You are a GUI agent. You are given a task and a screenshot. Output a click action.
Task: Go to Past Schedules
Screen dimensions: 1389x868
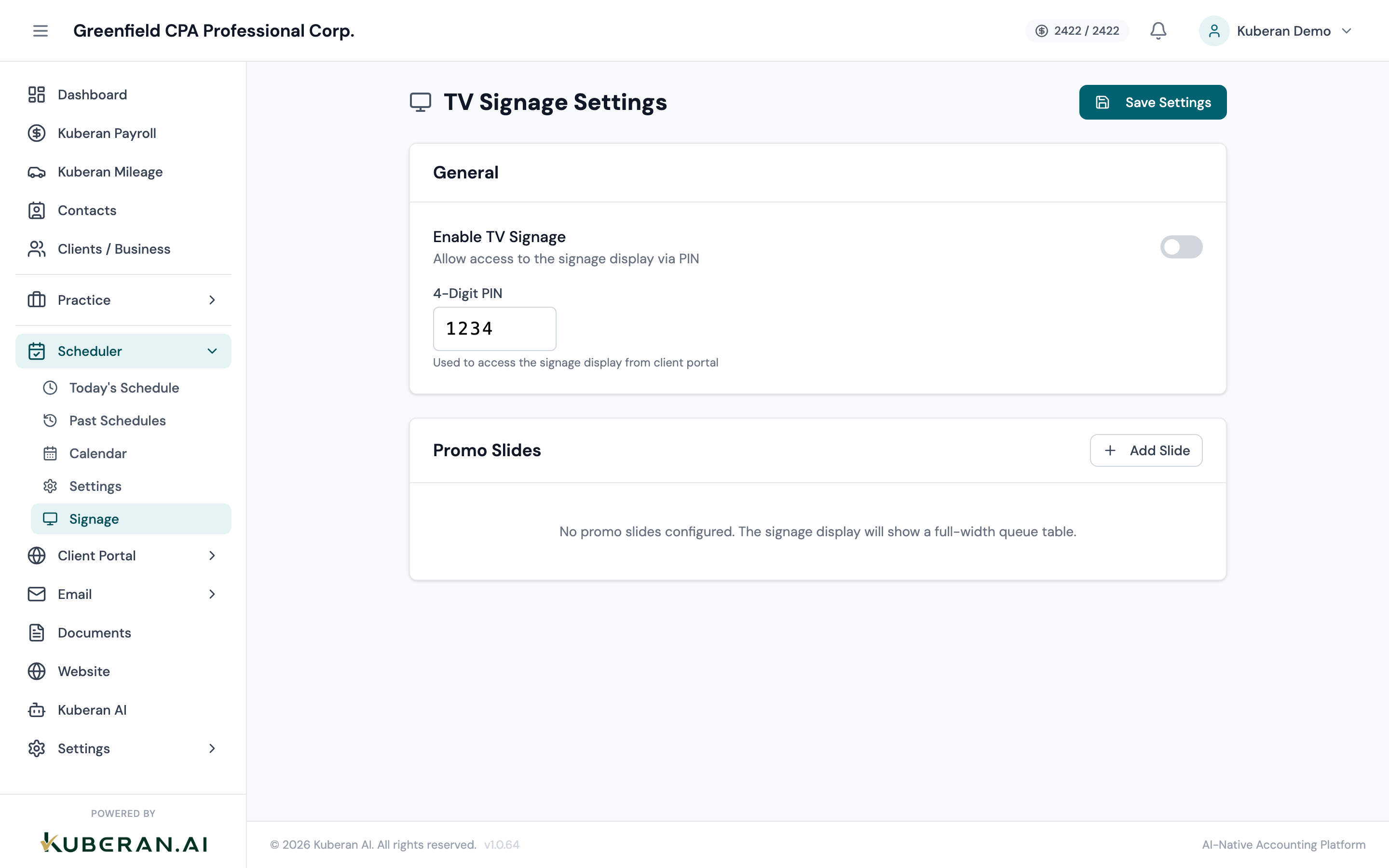131,421
